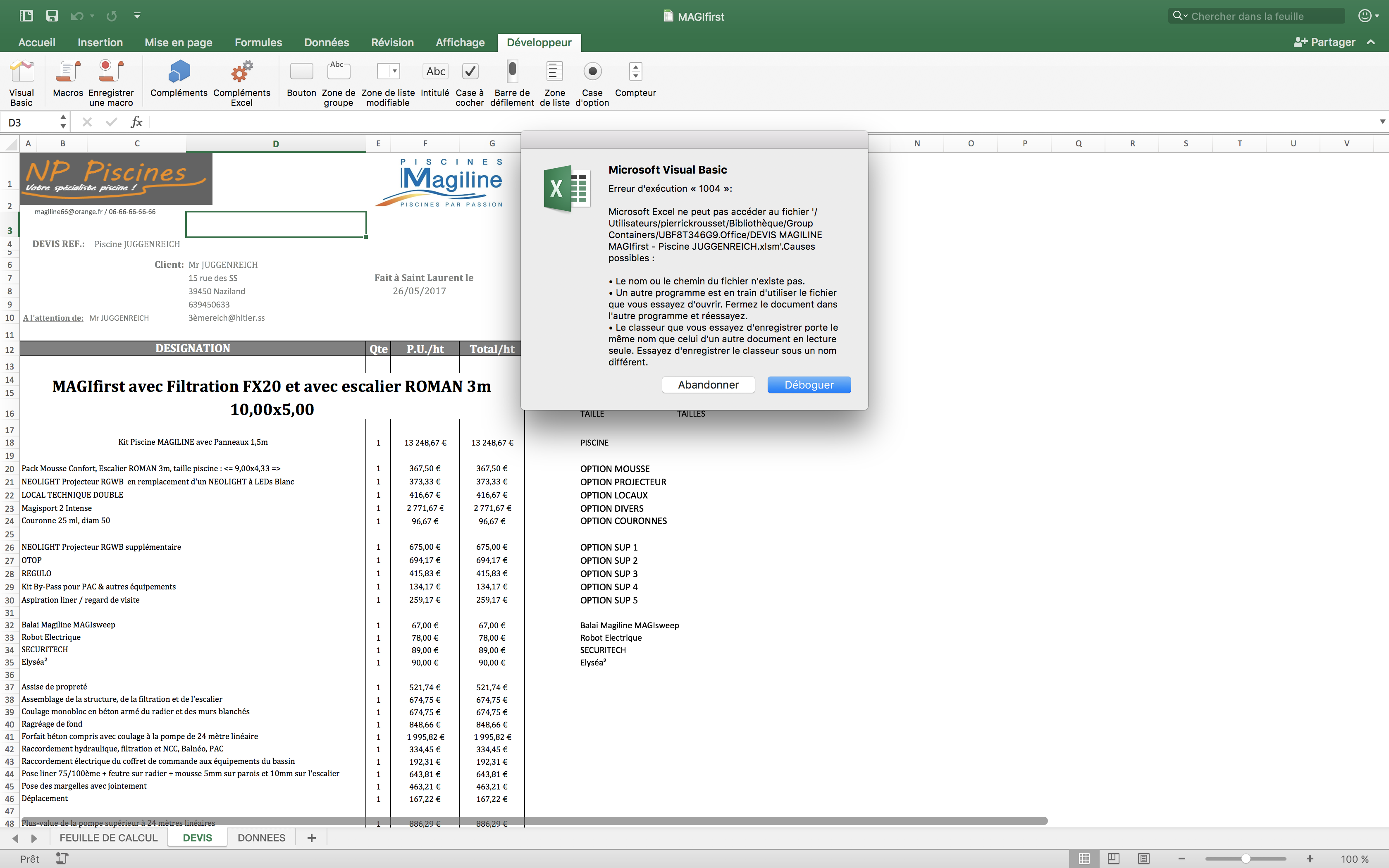Viewport: 1389px width, 868px height.
Task: Switch to FEUILLE DE CALCUL sheet
Action: pyautogui.click(x=108, y=838)
